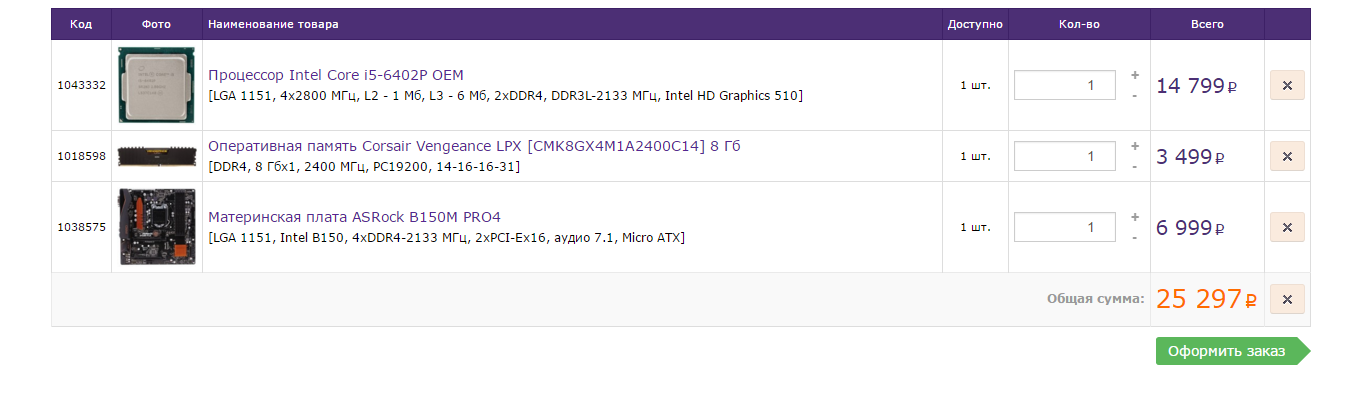Clear the entire cart via total row X
This screenshot has height=417, width=1352.
pos(1287,299)
